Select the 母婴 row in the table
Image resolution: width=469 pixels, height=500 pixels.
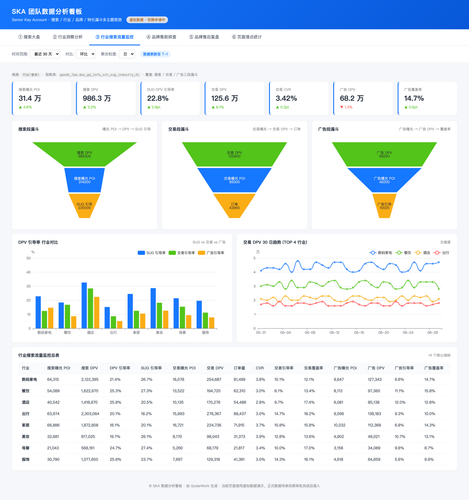(x=234, y=448)
